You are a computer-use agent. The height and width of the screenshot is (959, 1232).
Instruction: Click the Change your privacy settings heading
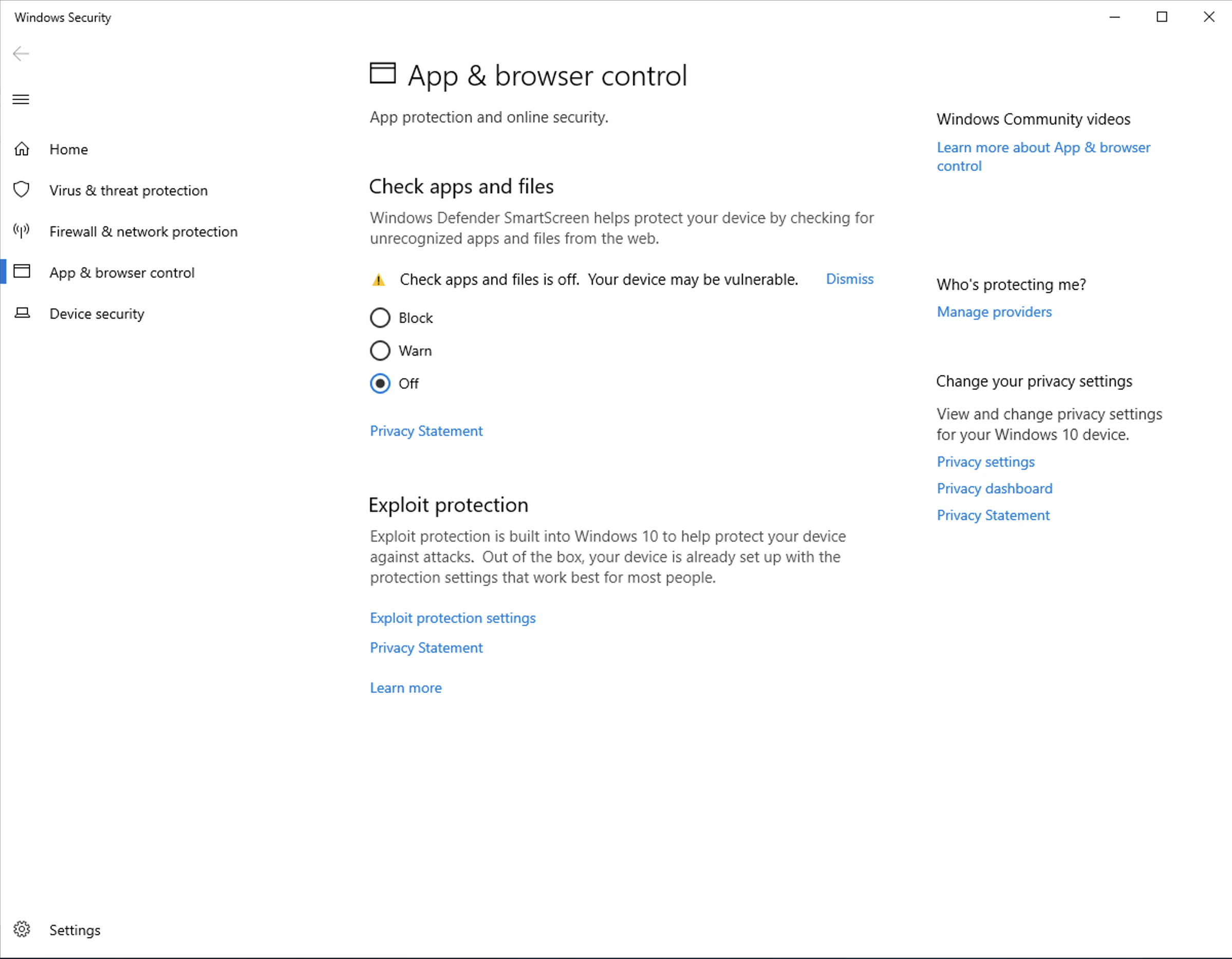coord(1034,381)
